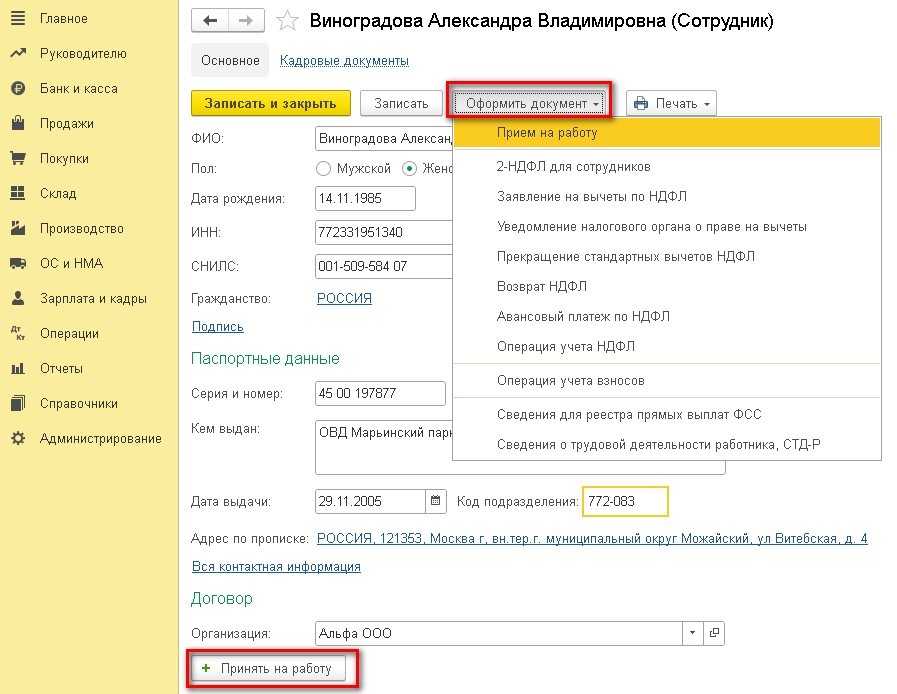Click Принять на работу button
897x694 pixels.
(x=268, y=668)
